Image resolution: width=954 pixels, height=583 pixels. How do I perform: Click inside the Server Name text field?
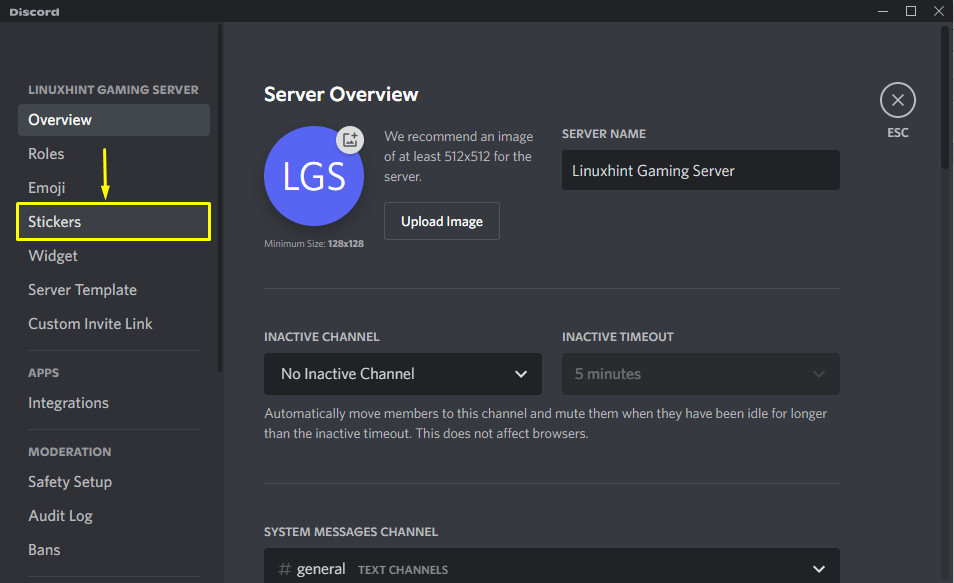(x=700, y=170)
